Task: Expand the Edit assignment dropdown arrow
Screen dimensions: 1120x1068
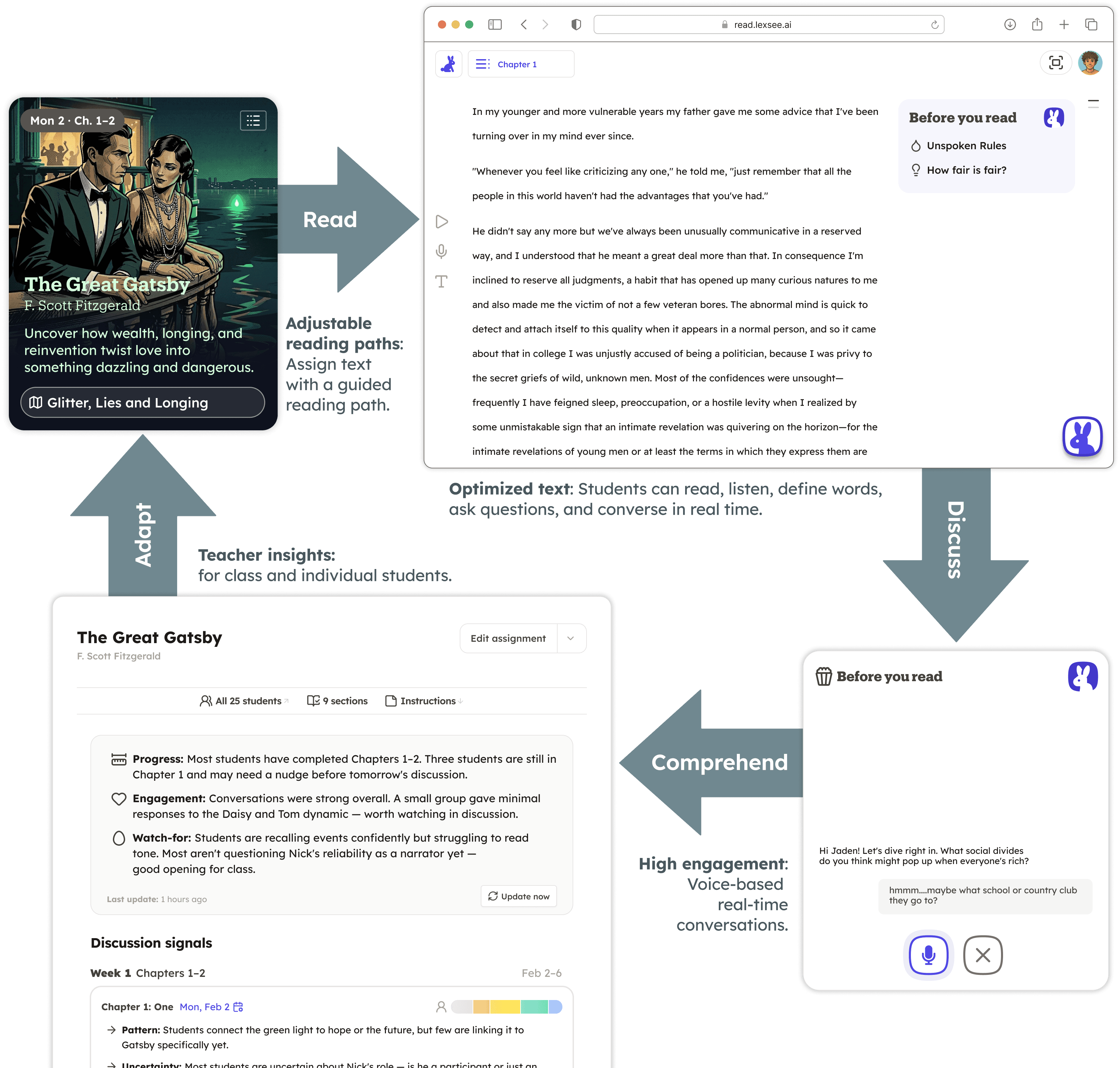Action: (571, 638)
